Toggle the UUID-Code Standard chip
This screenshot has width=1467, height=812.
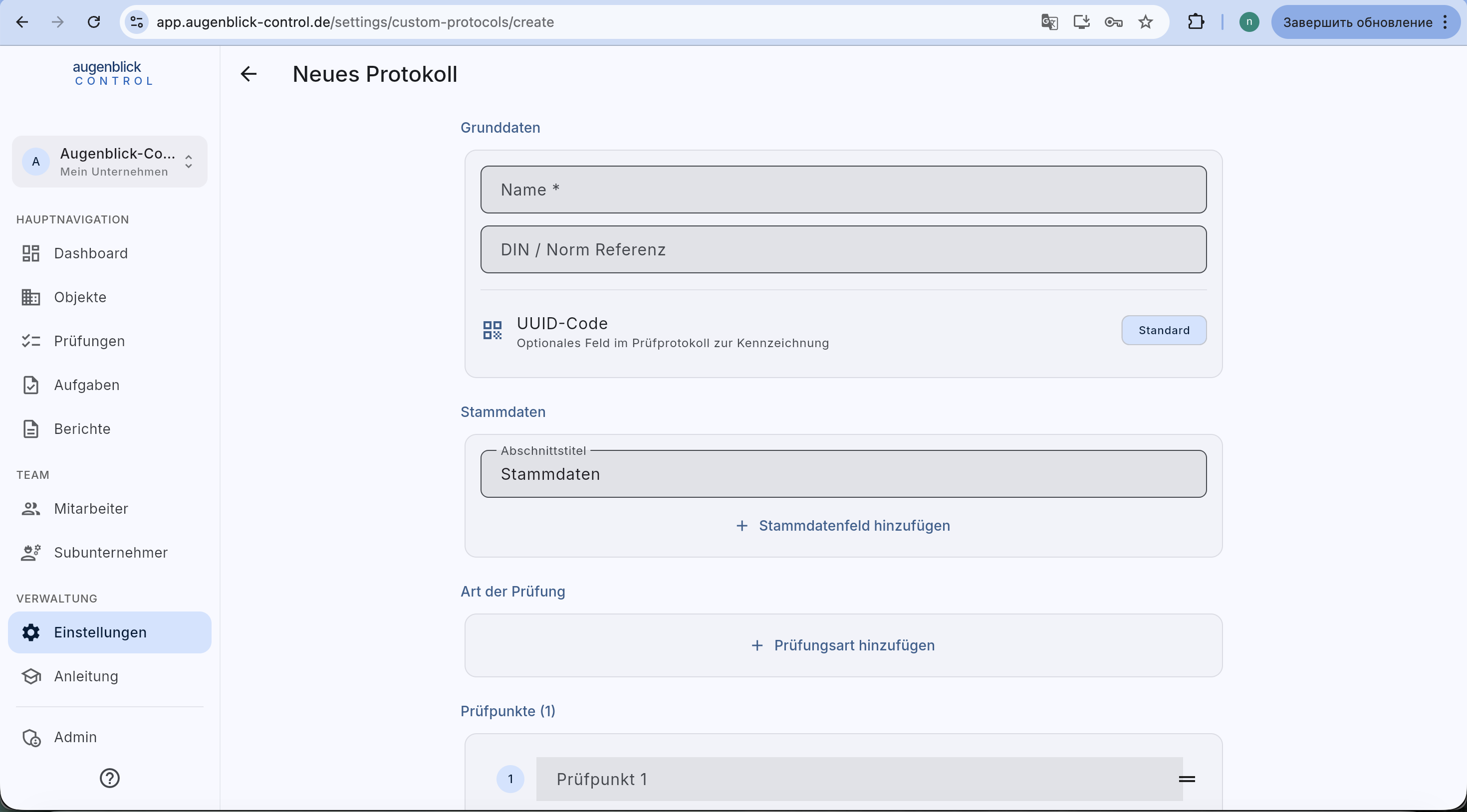(x=1164, y=330)
